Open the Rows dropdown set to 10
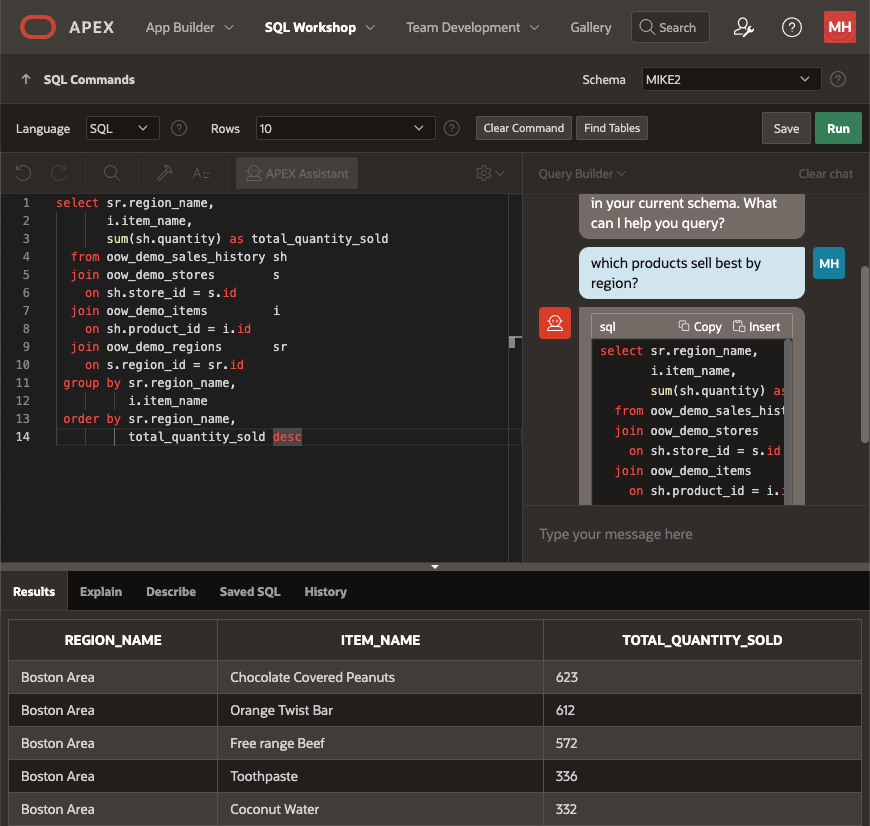870x826 pixels. coord(345,128)
